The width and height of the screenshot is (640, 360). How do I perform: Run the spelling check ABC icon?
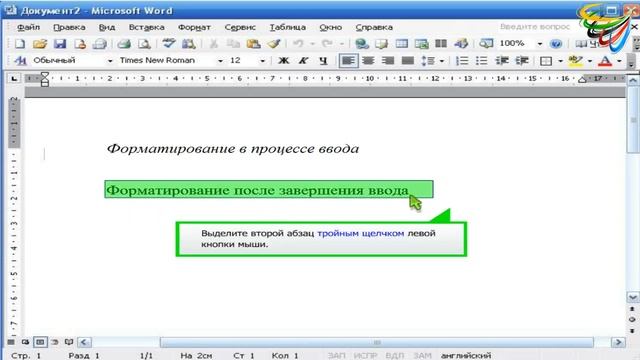[x=168, y=44]
